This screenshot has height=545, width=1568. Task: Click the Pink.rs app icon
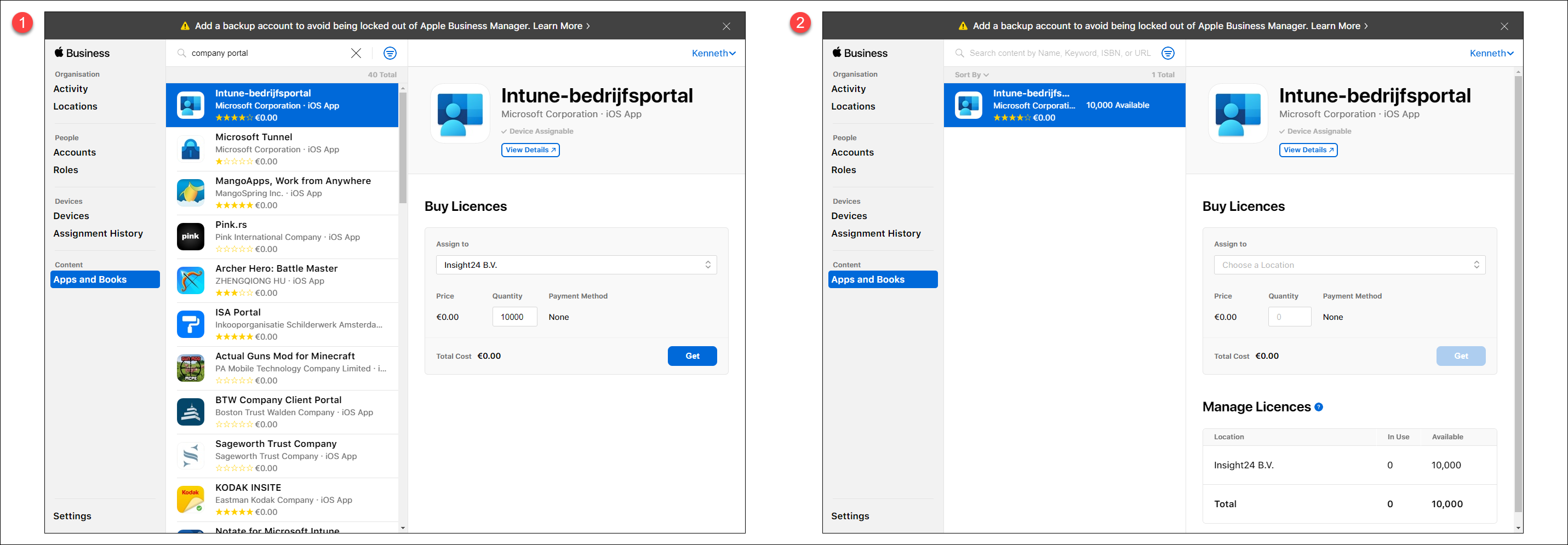191,237
